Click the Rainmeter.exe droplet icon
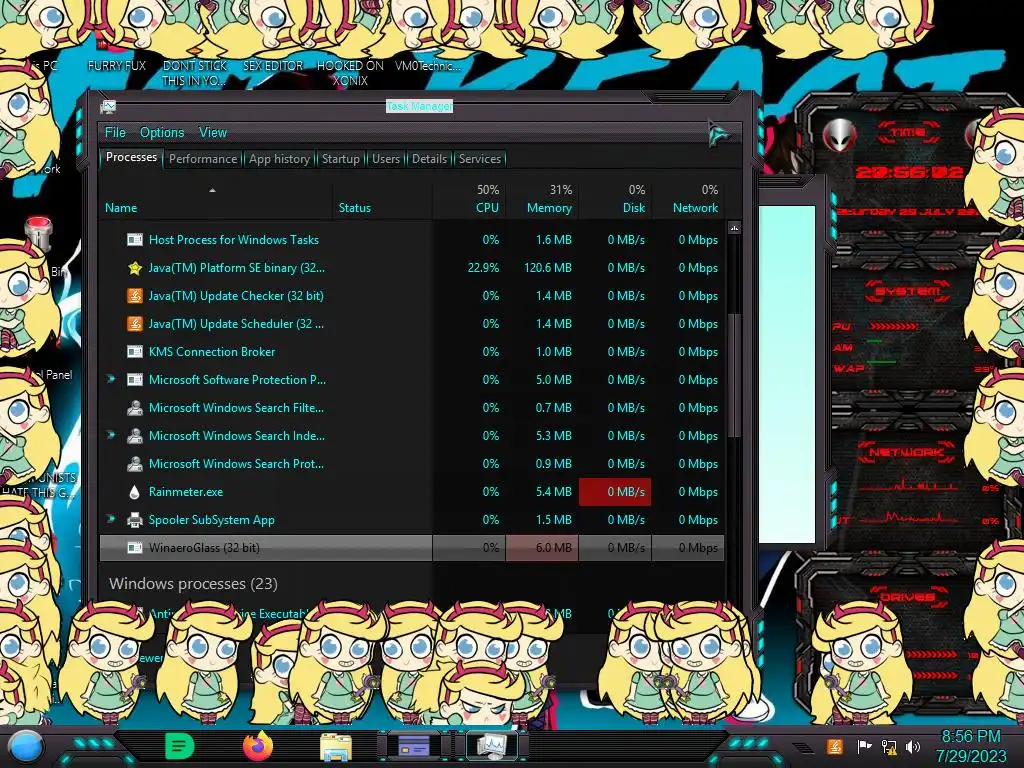1024x768 pixels. (x=135, y=492)
